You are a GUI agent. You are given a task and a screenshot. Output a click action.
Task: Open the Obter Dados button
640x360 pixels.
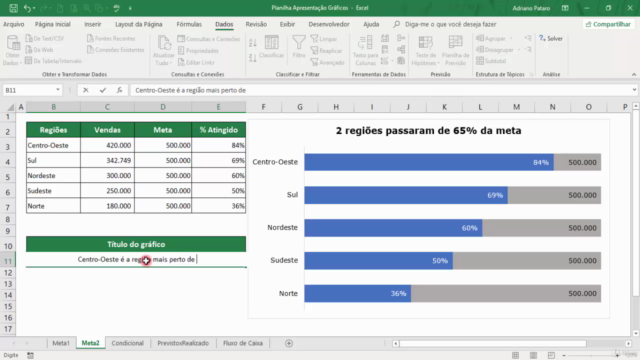pos(12,51)
